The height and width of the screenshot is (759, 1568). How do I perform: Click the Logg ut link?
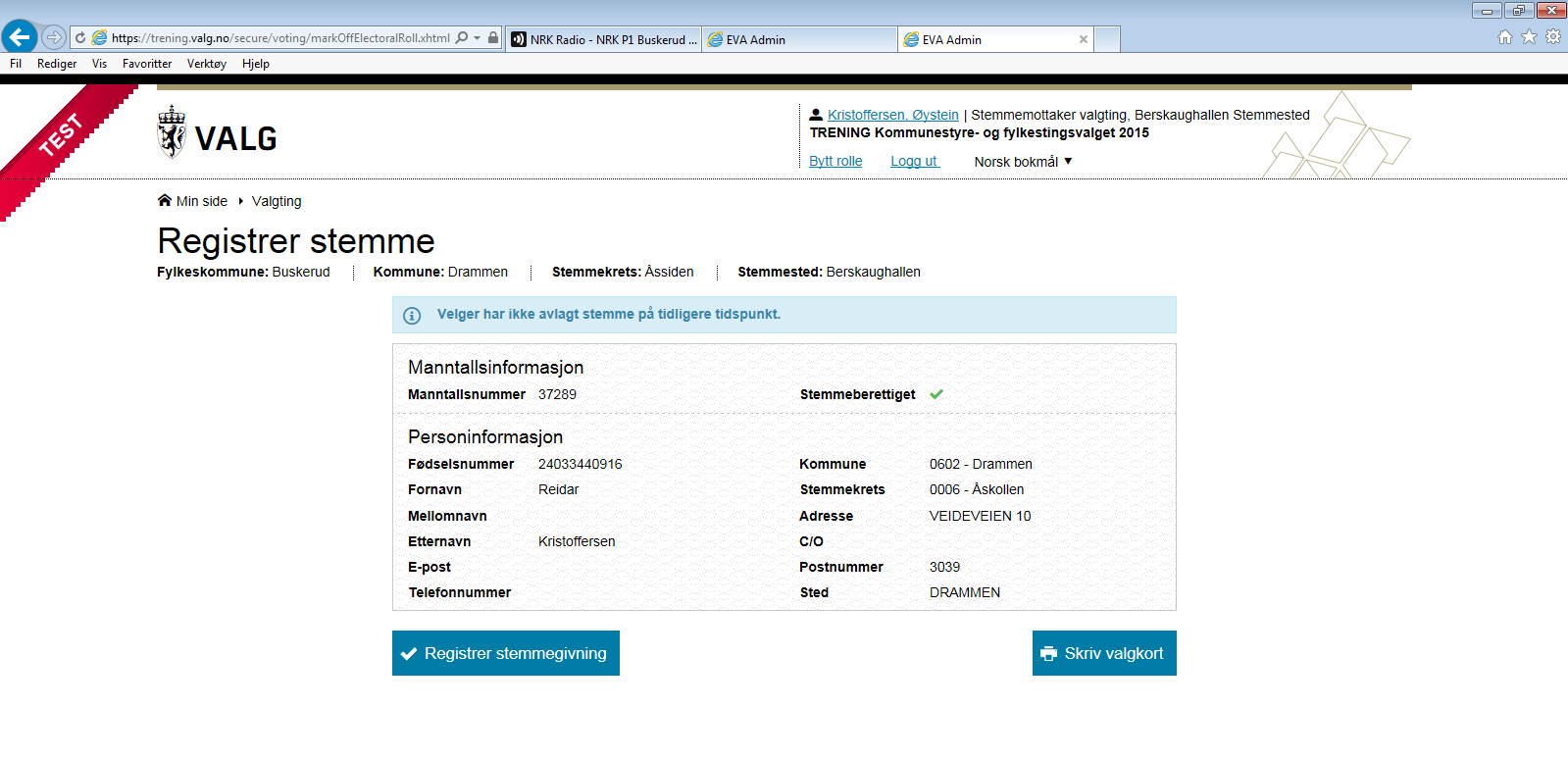coord(915,161)
